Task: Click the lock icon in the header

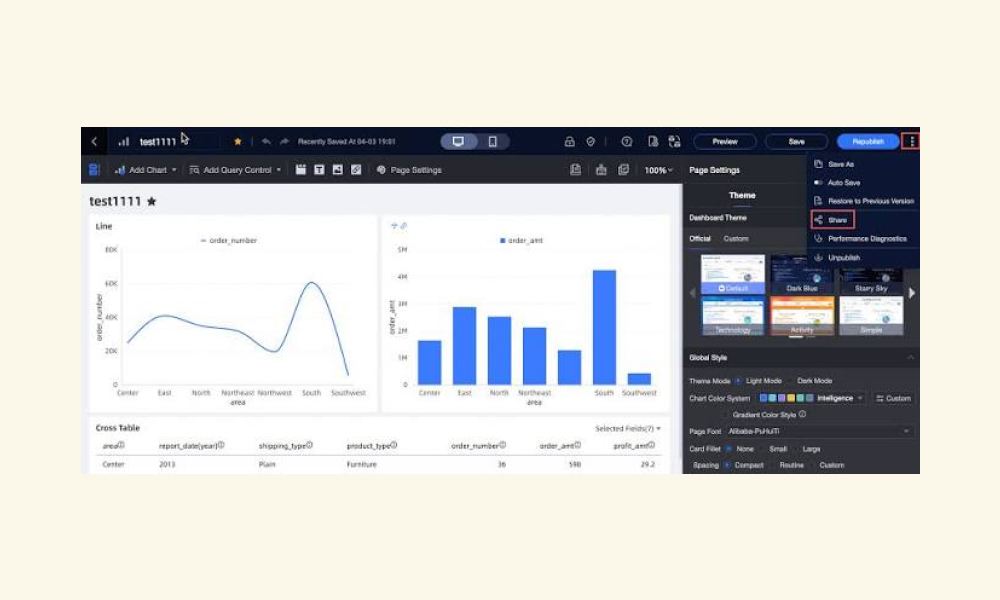Action: (x=570, y=142)
